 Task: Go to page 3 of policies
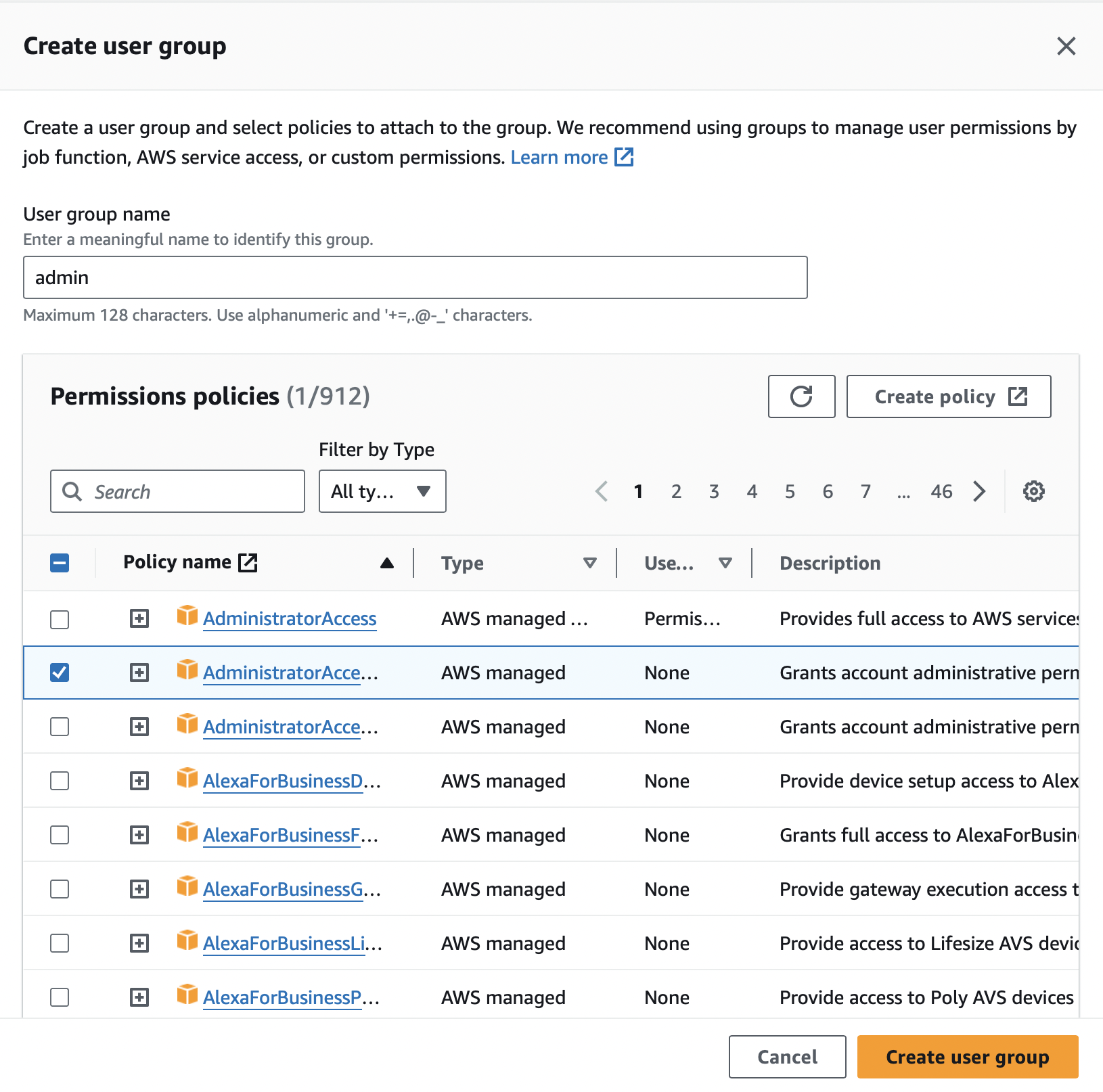point(714,491)
